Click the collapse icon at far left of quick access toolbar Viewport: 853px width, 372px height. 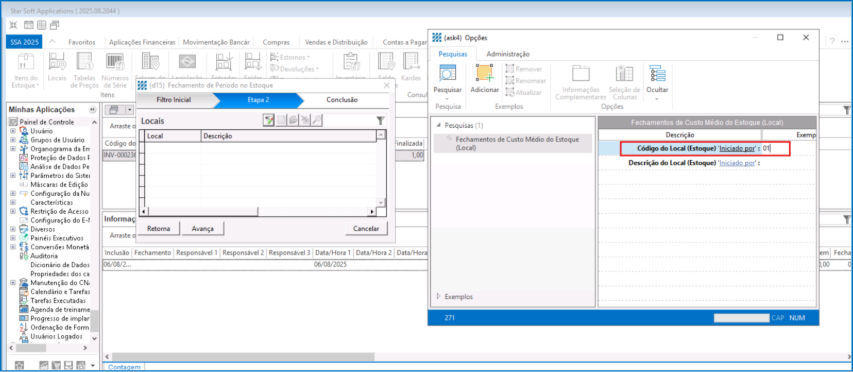(x=14, y=25)
